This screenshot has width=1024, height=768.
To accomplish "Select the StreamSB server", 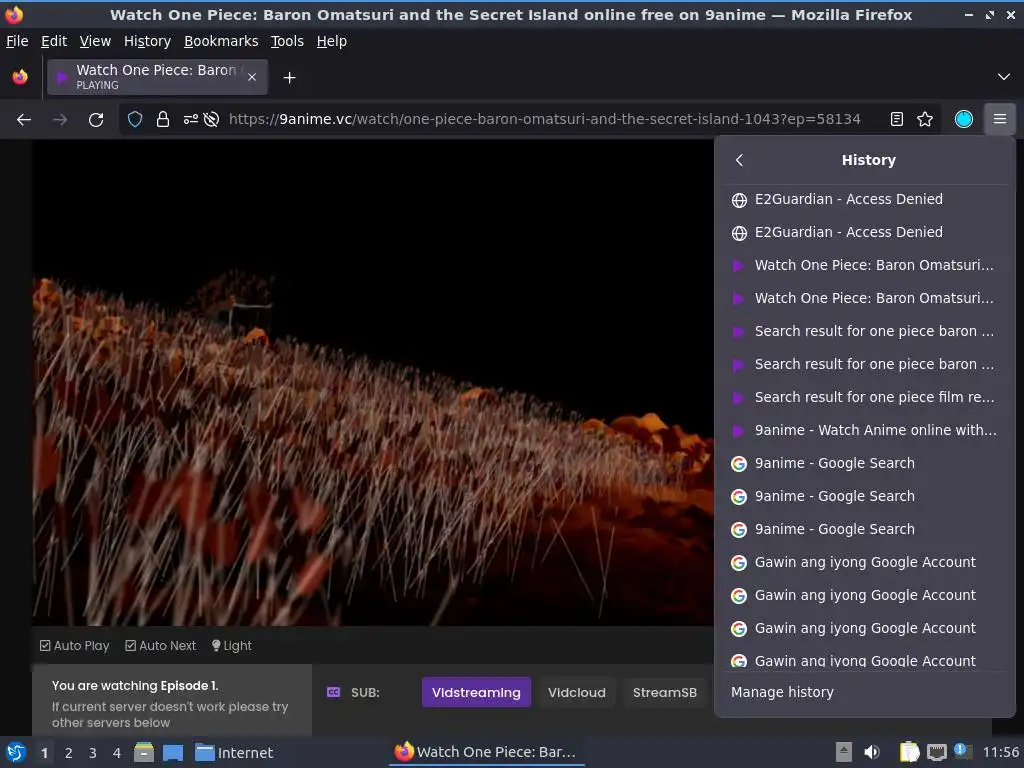I will click(664, 692).
